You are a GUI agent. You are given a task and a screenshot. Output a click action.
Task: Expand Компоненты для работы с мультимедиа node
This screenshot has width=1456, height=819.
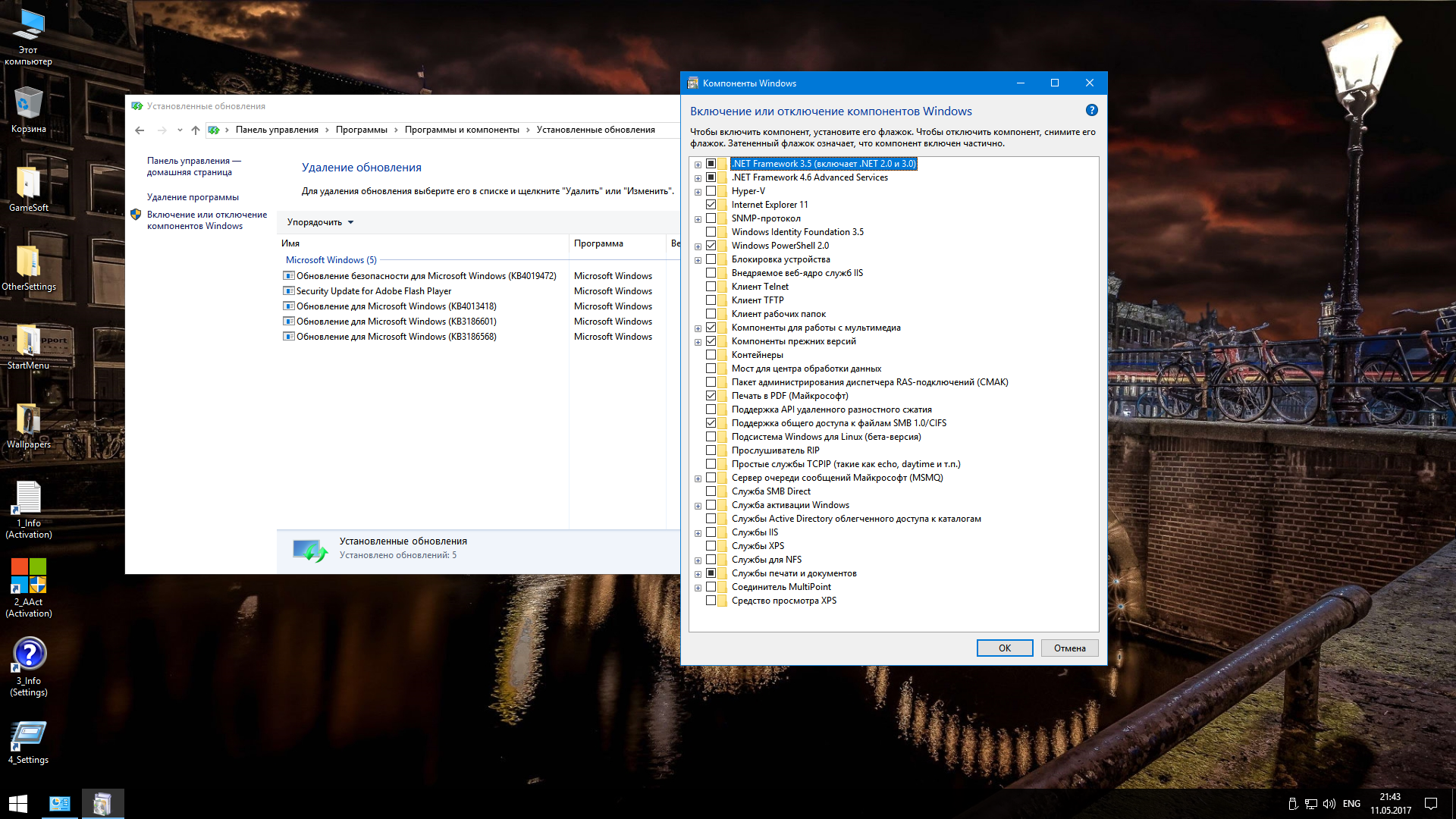click(x=698, y=328)
